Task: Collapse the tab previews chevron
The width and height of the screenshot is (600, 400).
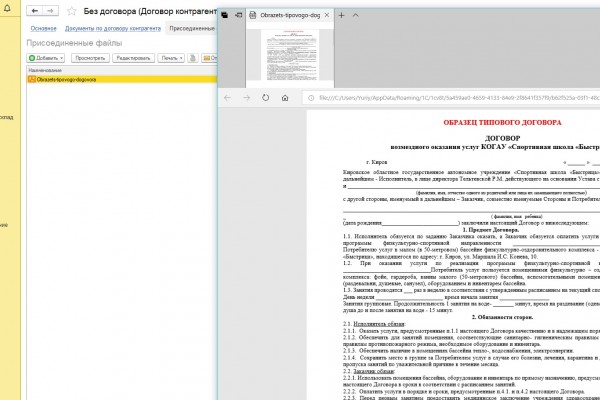Action: click(355, 15)
